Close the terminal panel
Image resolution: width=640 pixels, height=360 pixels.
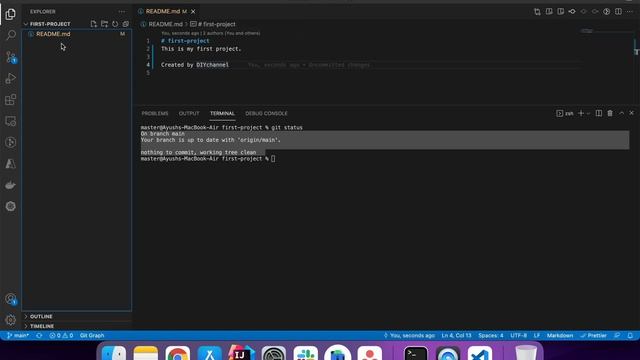pos(631,113)
